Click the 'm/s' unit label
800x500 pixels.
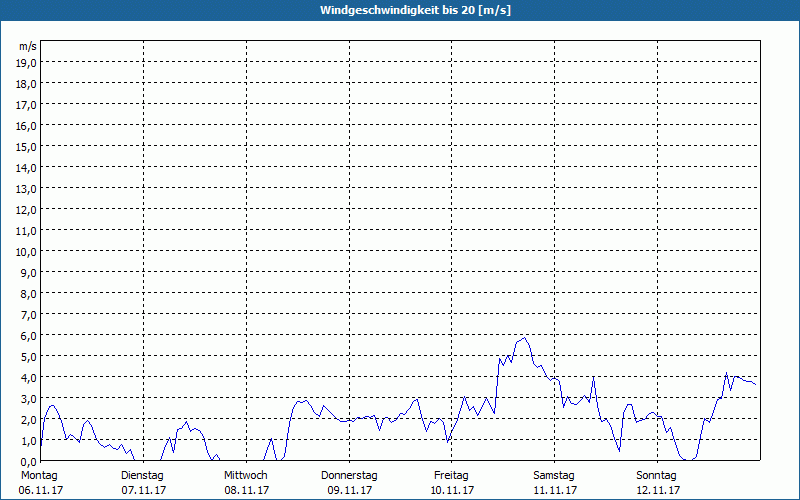click(28, 47)
